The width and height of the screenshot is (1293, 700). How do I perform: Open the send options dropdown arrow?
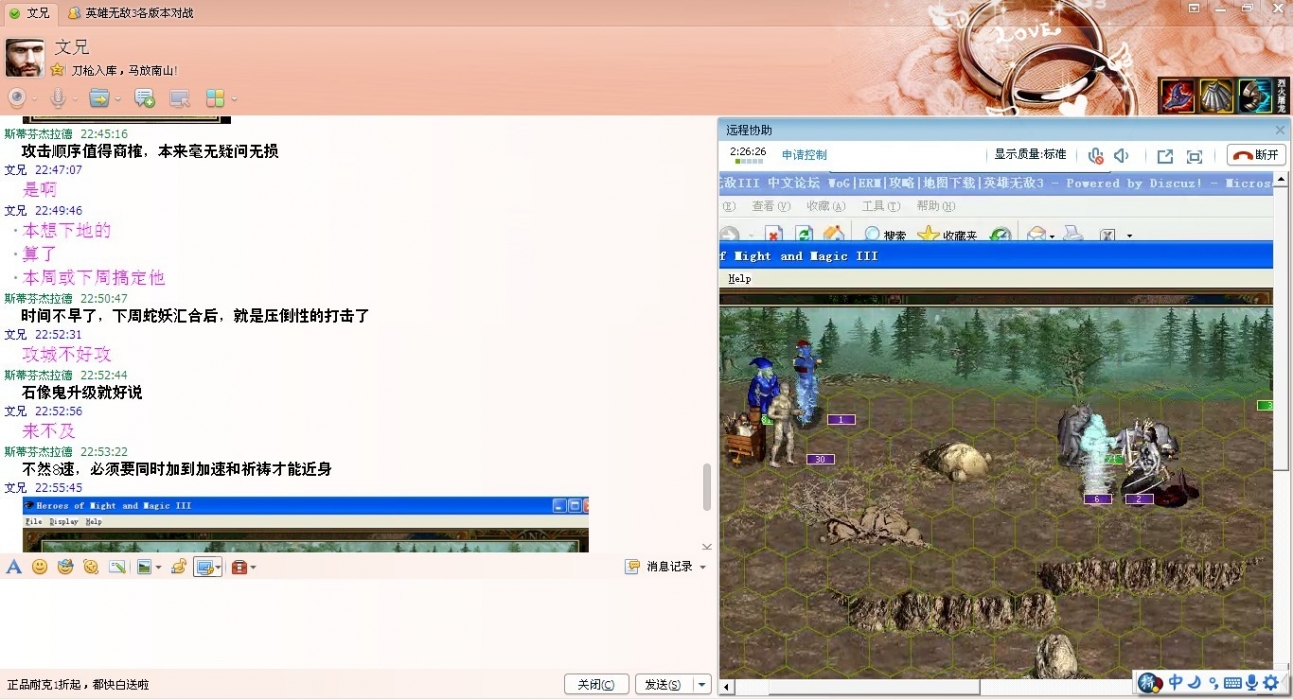click(703, 685)
